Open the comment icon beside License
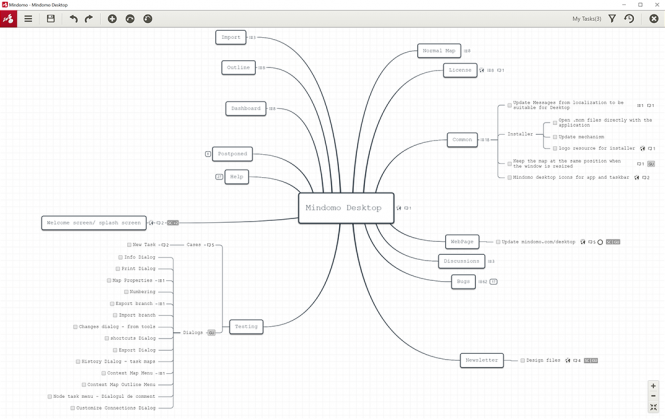 (x=500, y=70)
